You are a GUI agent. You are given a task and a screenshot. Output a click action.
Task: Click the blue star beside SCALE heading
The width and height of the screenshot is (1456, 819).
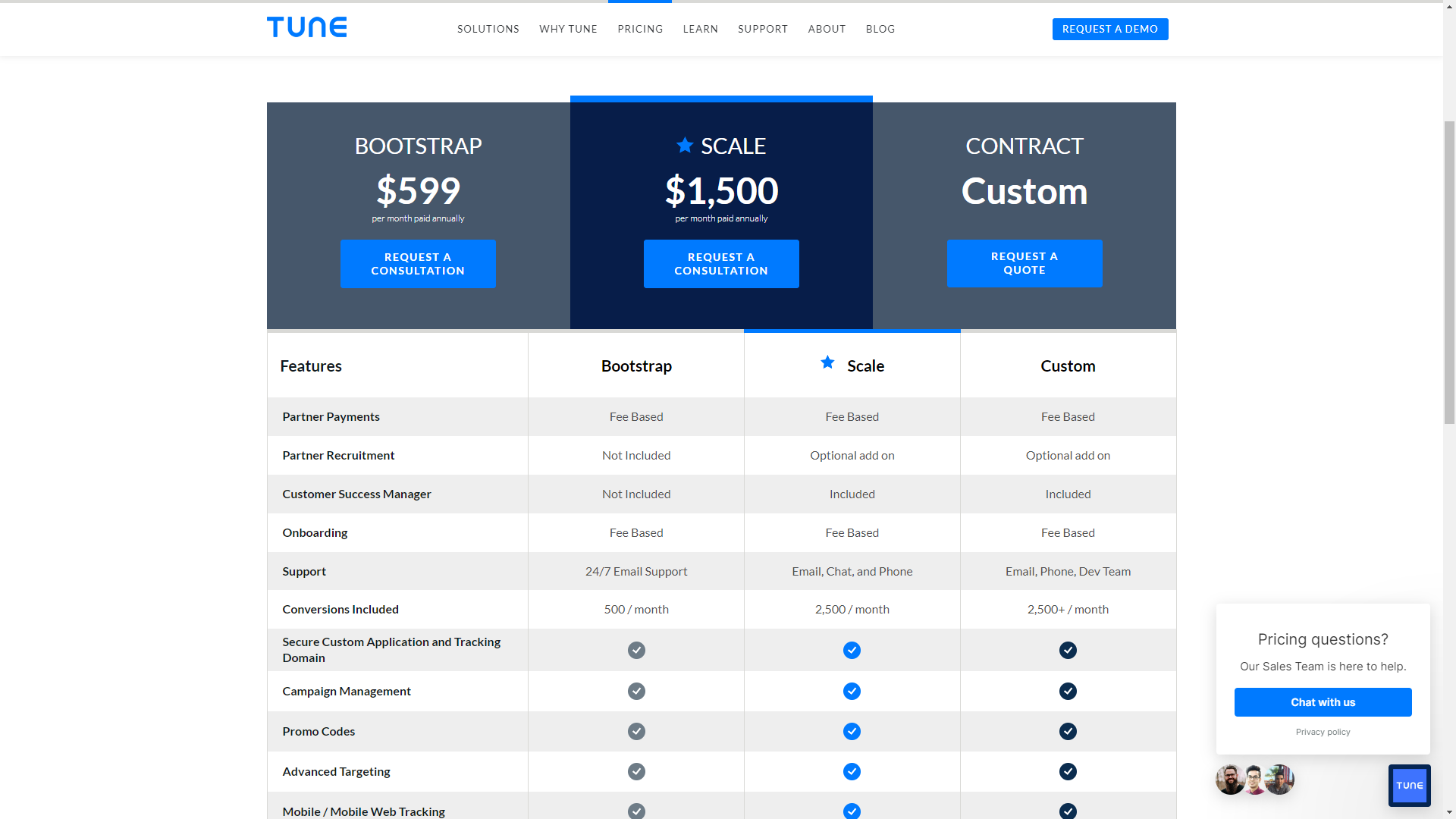[685, 145]
